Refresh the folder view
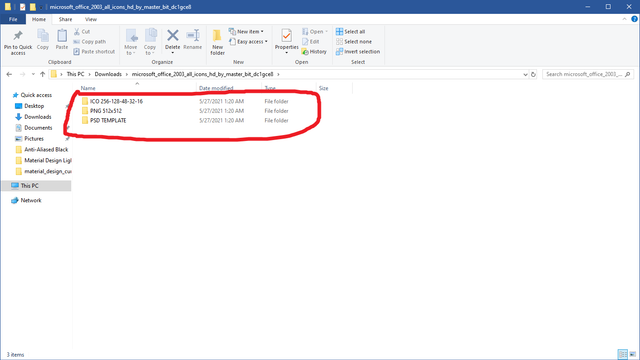Viewport: 640px width, 360px height. pyautogui.click(x=533, y=74)
